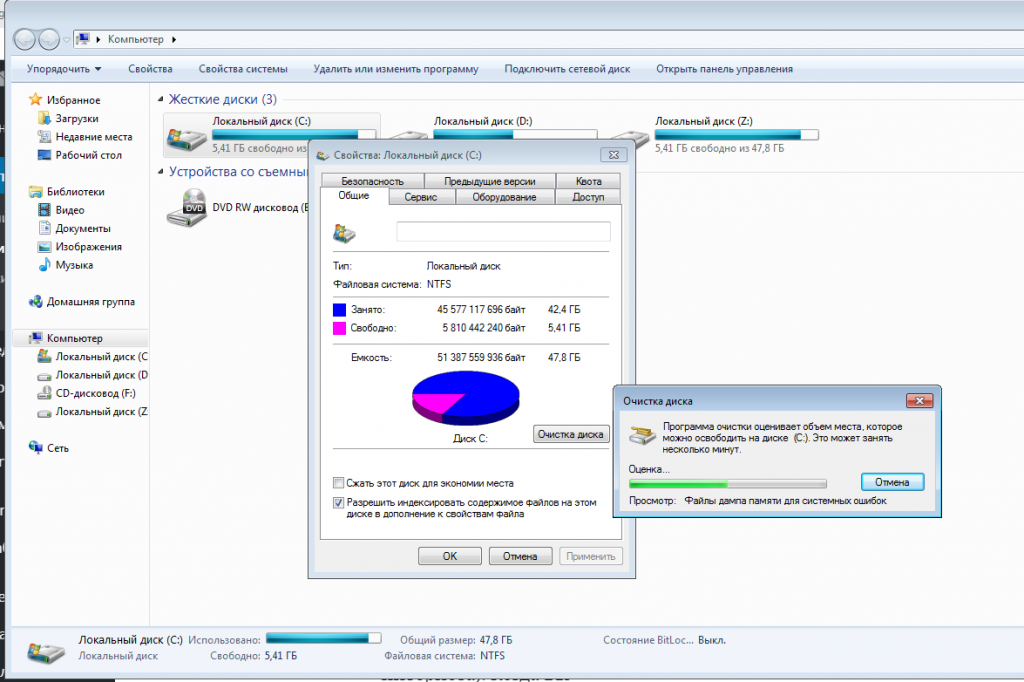Collapse the Жесткие диски group
The width and height of the screenshot is (1024, 682).
click(x=161, y=99)
